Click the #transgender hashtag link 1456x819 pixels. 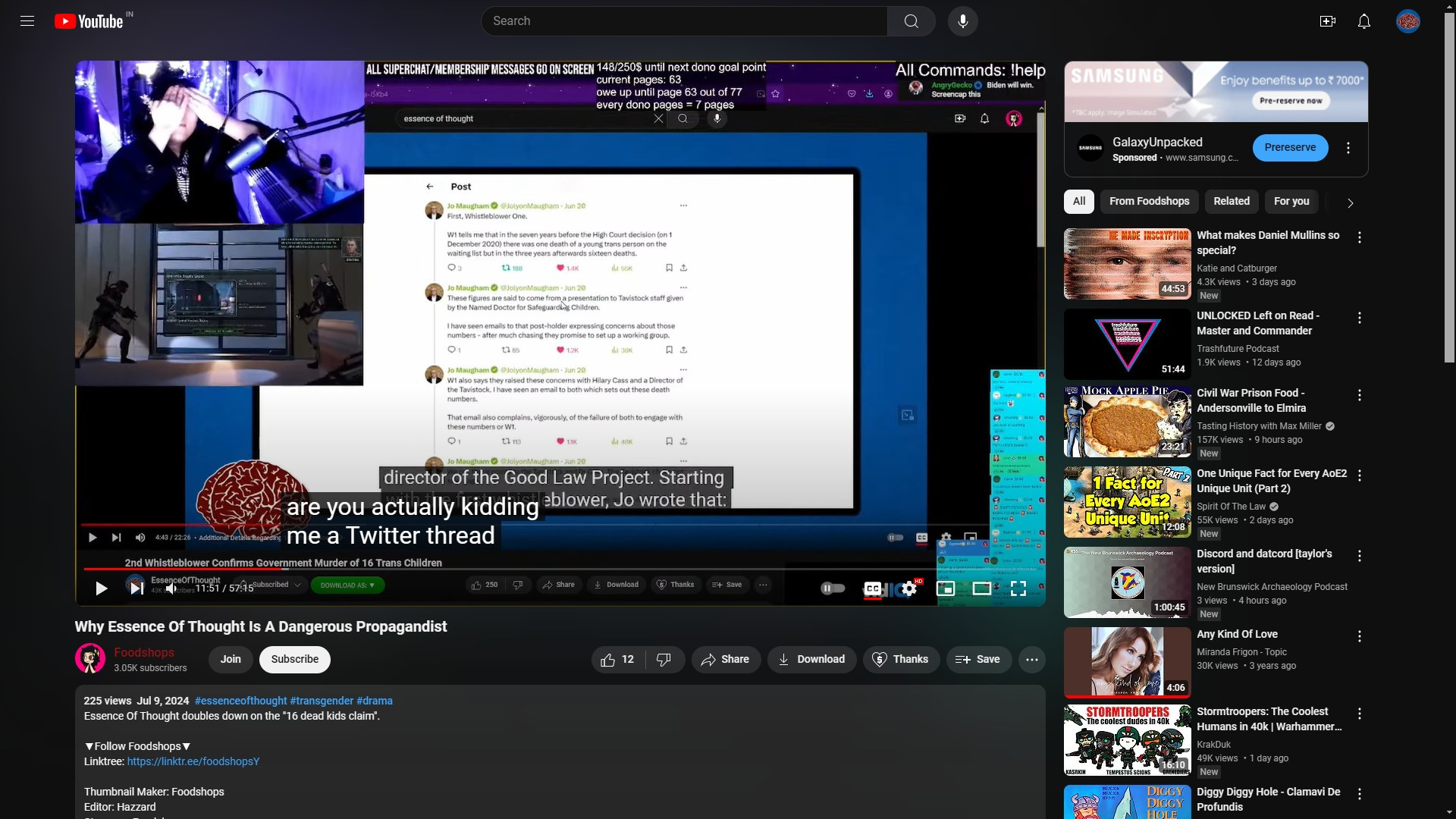coord(321,700)
